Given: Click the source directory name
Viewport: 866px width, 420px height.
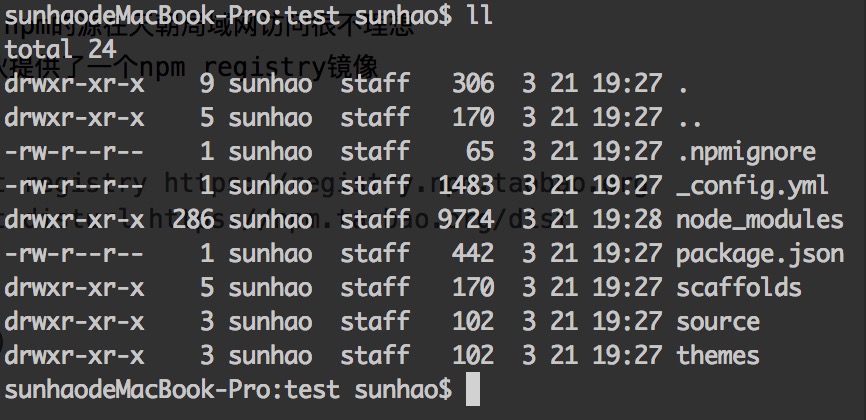Looking at the screenshot, I should 718,323.
